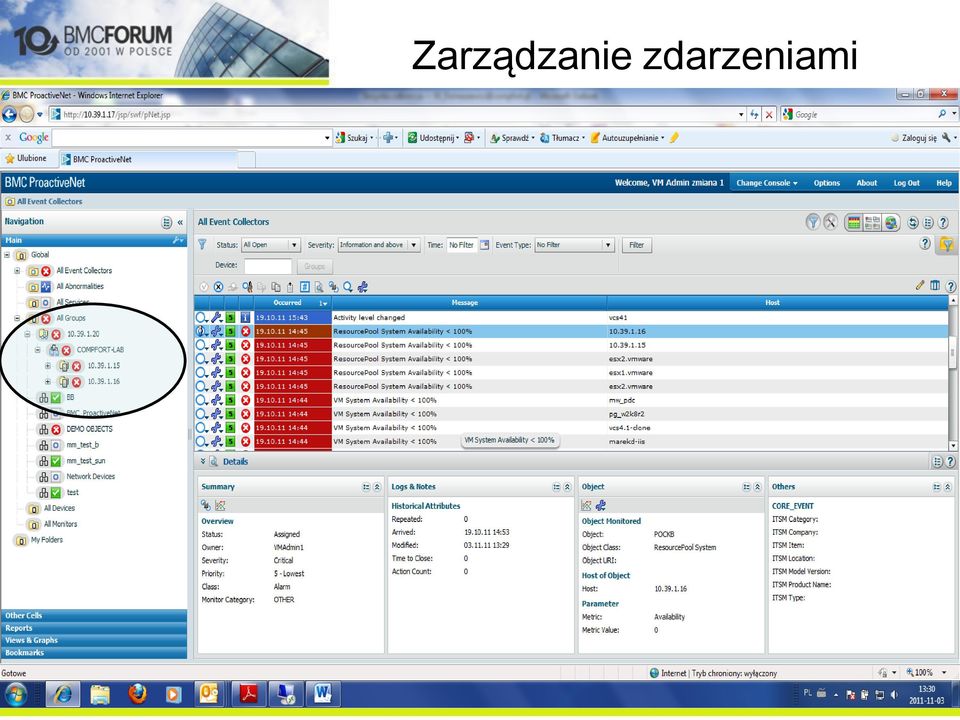960x720 pixels.
Task: Open the calendar icon next to Time filter
Action: (484, 245)
